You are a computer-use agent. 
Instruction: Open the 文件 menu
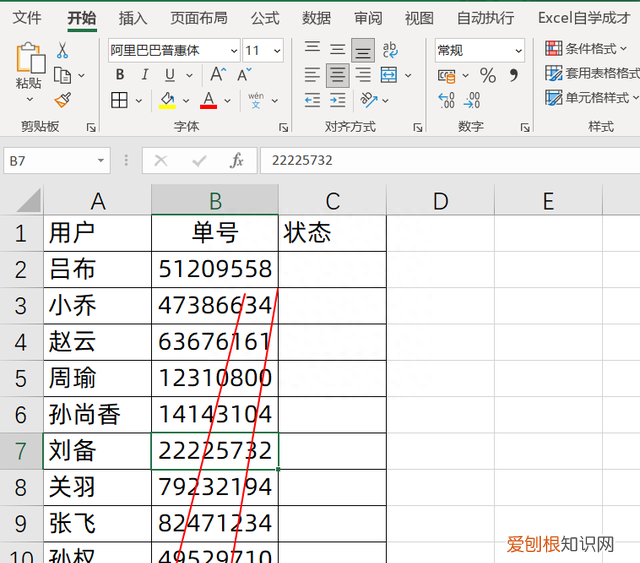pyautogui.click(x=27, y=18)
